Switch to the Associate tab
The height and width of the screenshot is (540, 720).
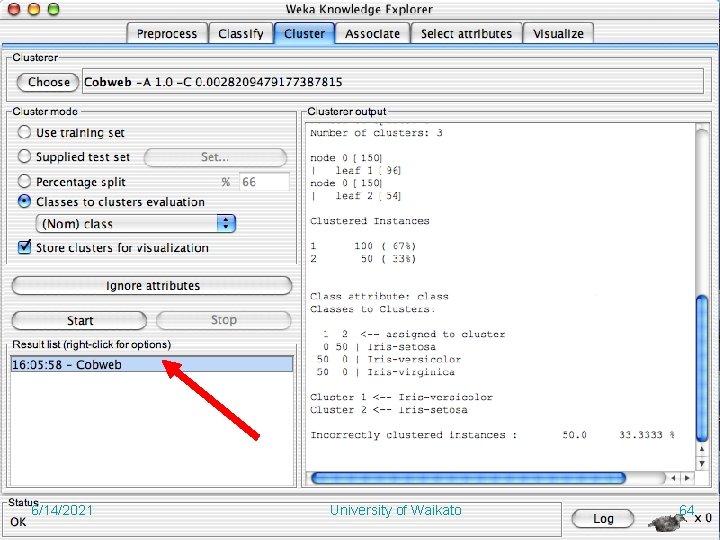[x=372, y=34]
